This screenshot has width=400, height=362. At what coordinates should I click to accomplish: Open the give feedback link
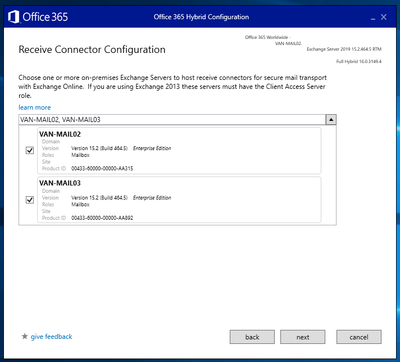[x=51, y=336]
